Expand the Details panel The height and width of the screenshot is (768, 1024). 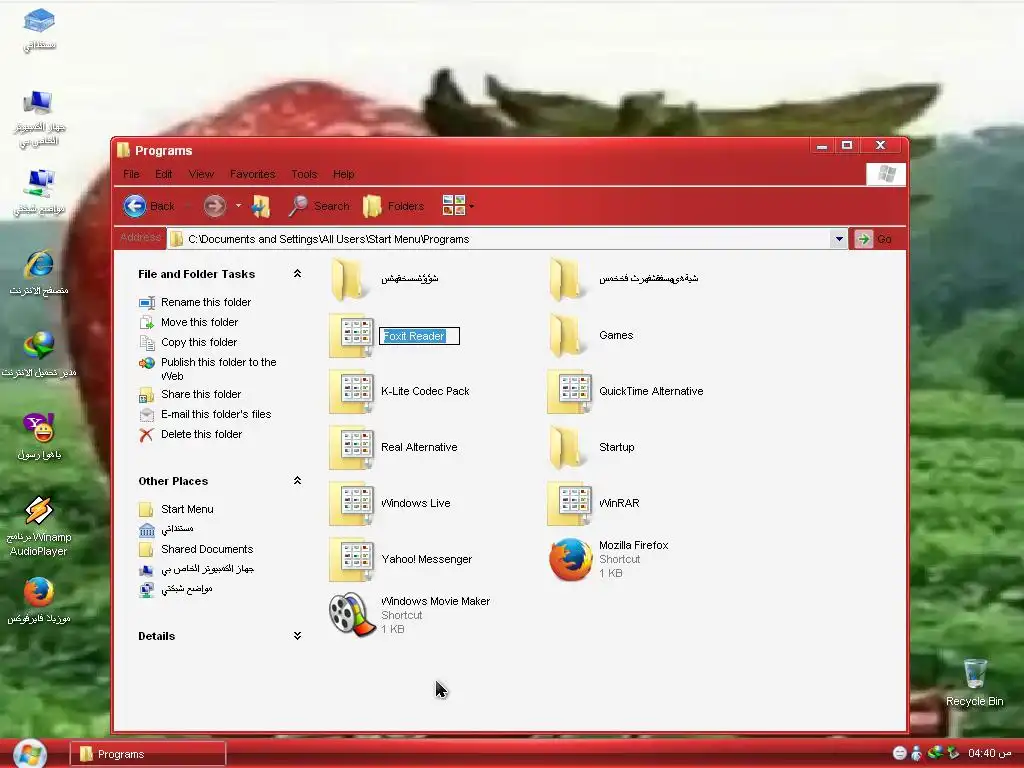click(297, 635)
